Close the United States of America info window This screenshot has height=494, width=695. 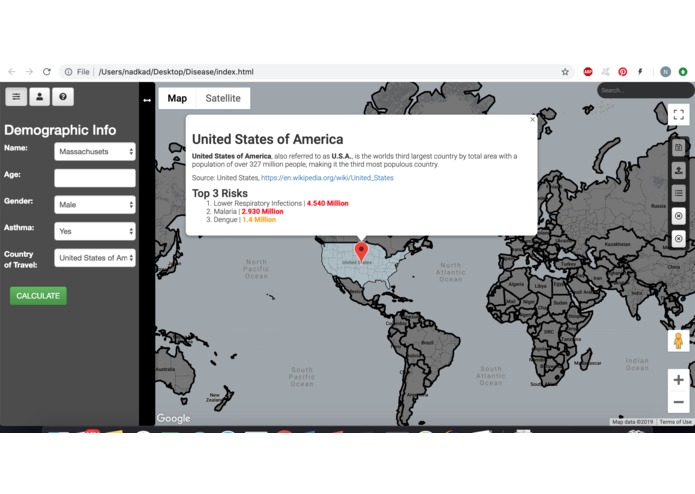pos(532,120)
